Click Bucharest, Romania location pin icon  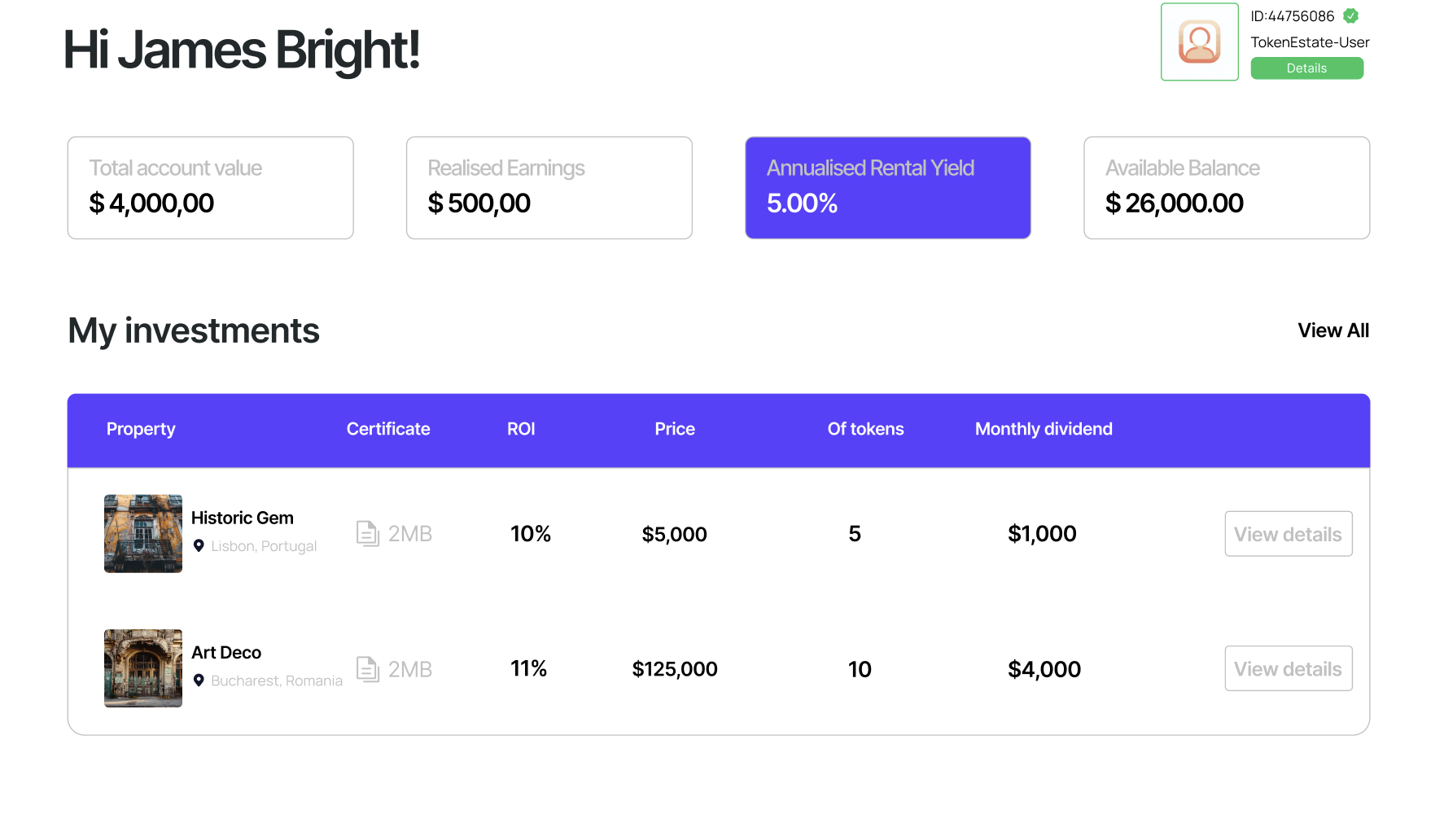[x=199, y=680]
